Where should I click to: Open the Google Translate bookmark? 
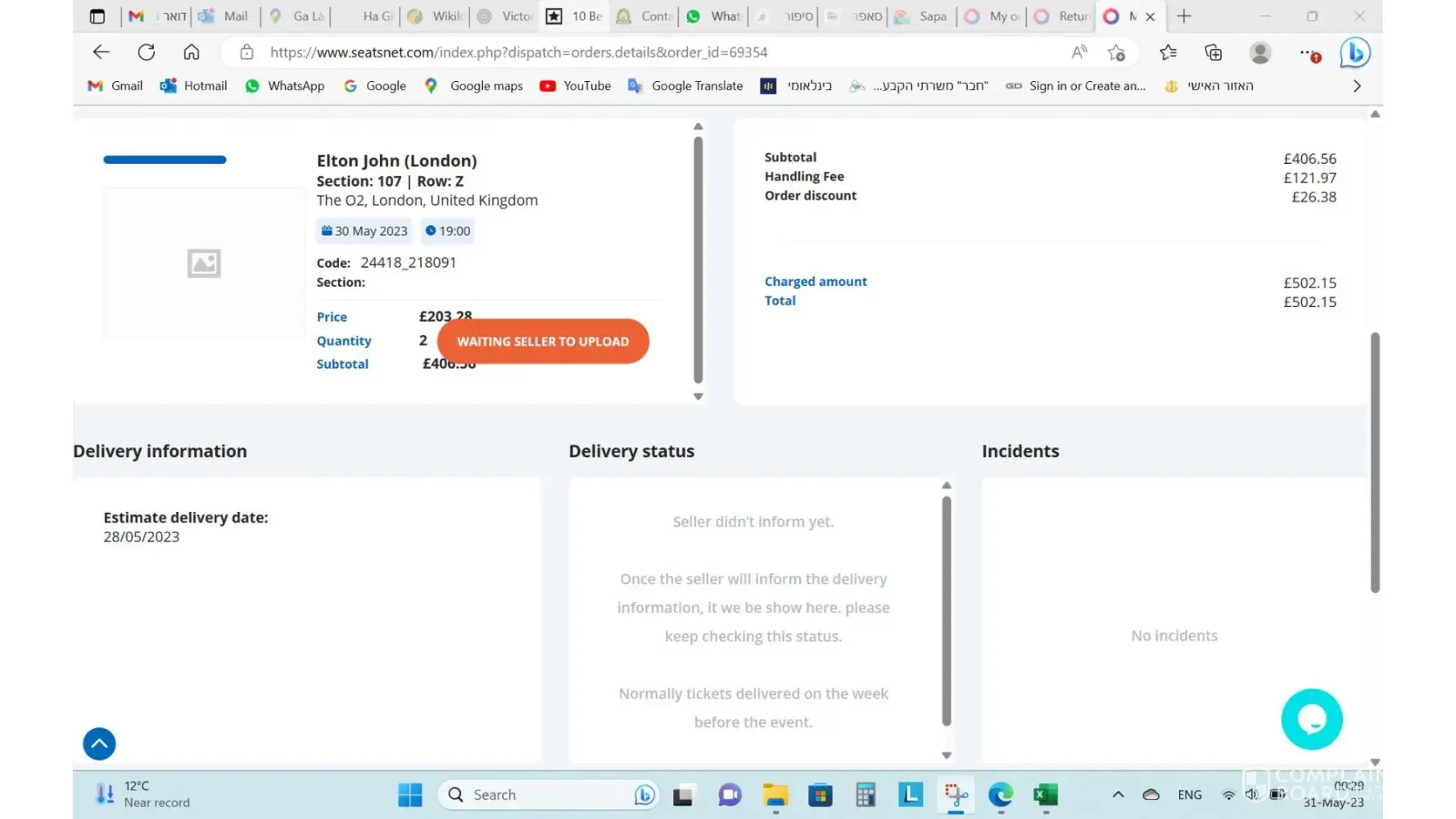[x=686, y=86]
